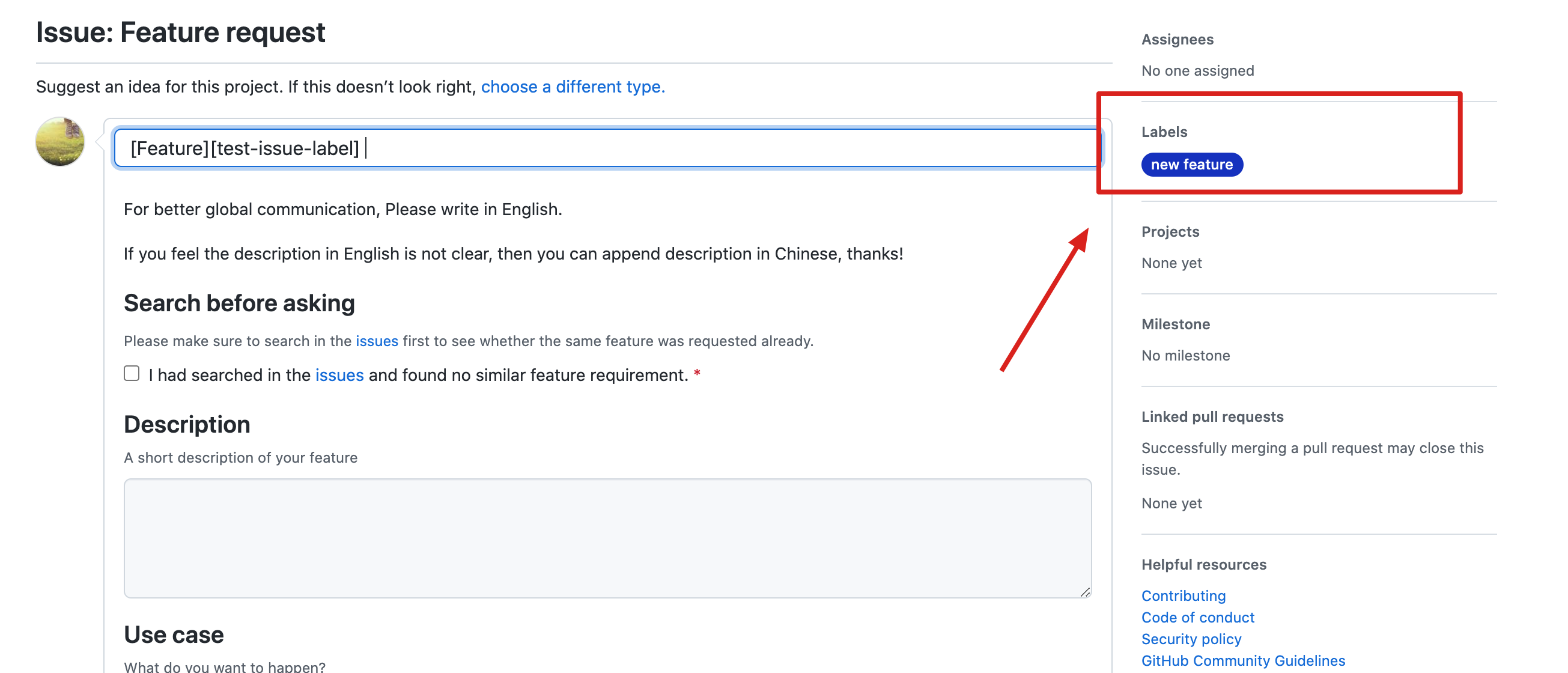The width and height of the screenshot is (1568, 673).
Task: Open the issues link in the search hint
Action: [376, 341]
